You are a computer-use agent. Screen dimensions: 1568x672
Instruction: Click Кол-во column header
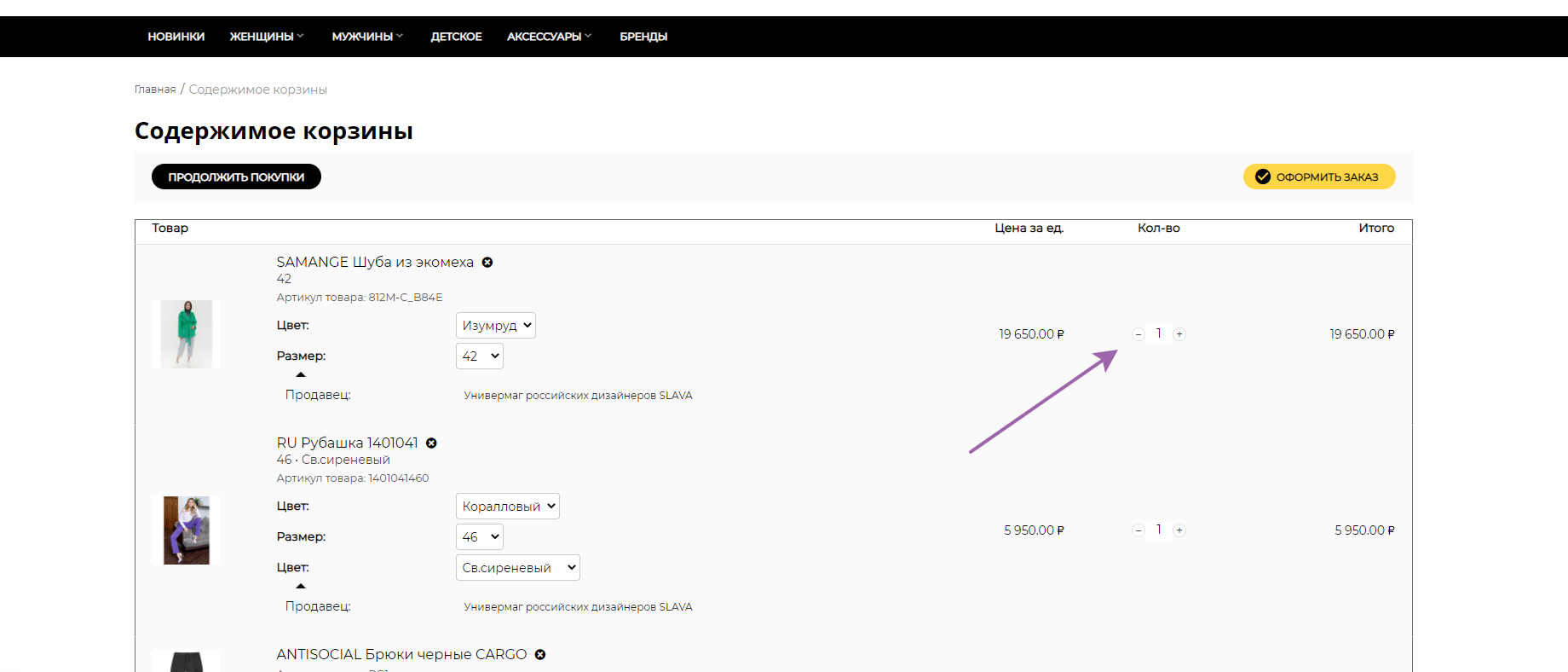pyautogui.click(x=1159, y=228)
